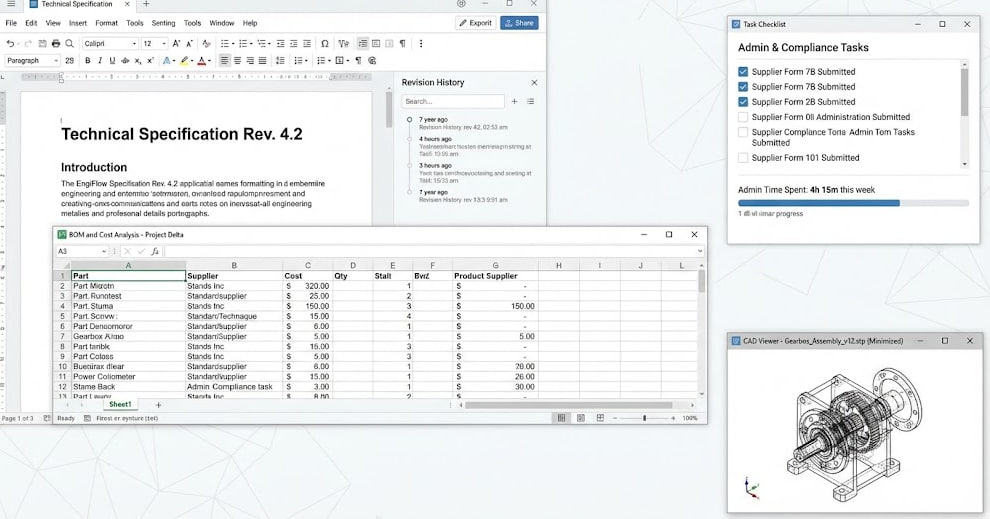Image resolution: width=990 pixels, height=519 pixels.
Task: Check Supplier Form 101 Submitted
Action: click(743, 158)
